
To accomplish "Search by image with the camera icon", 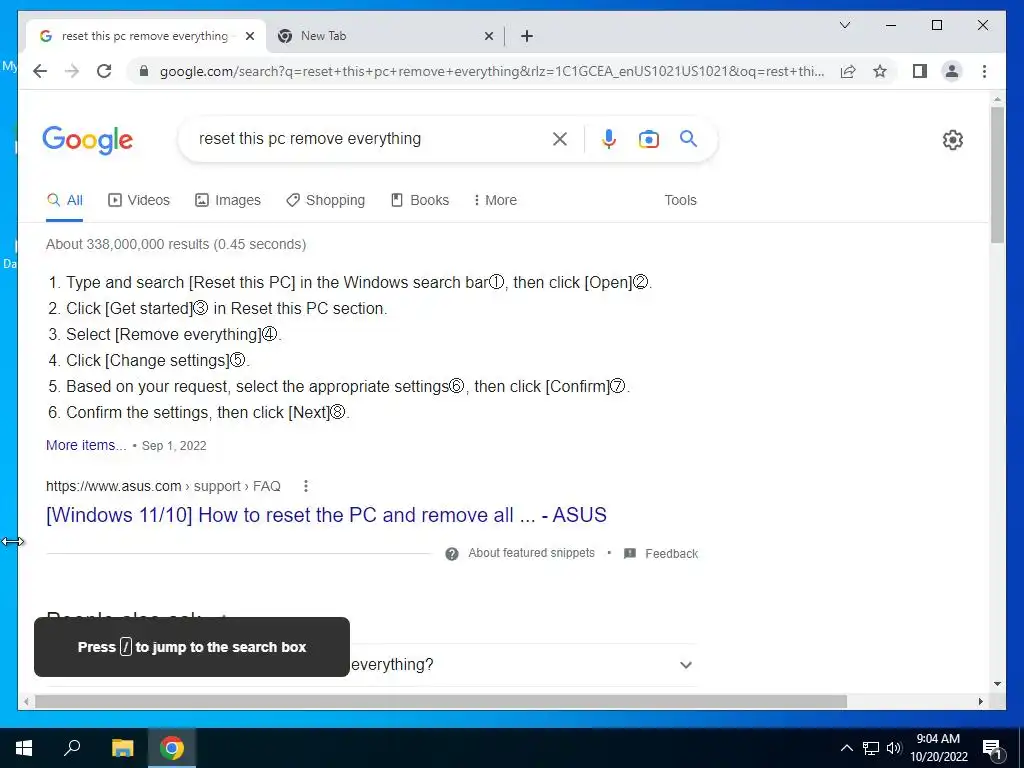I will click(648, 139).
